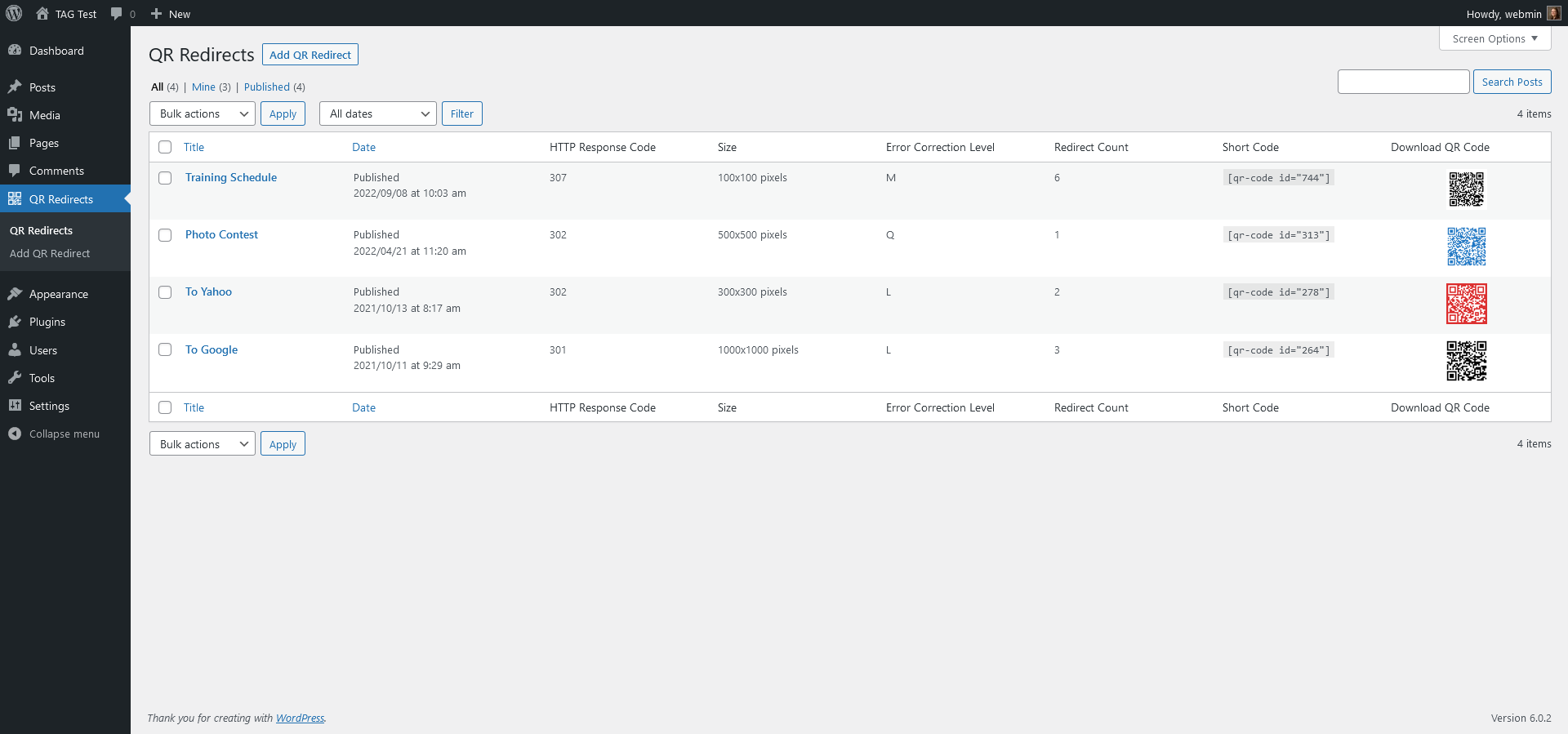Open the top Bulk actions dropdown
This screenshot has height=734, width=1568.
pyautogui.click(x=203, y=113)
